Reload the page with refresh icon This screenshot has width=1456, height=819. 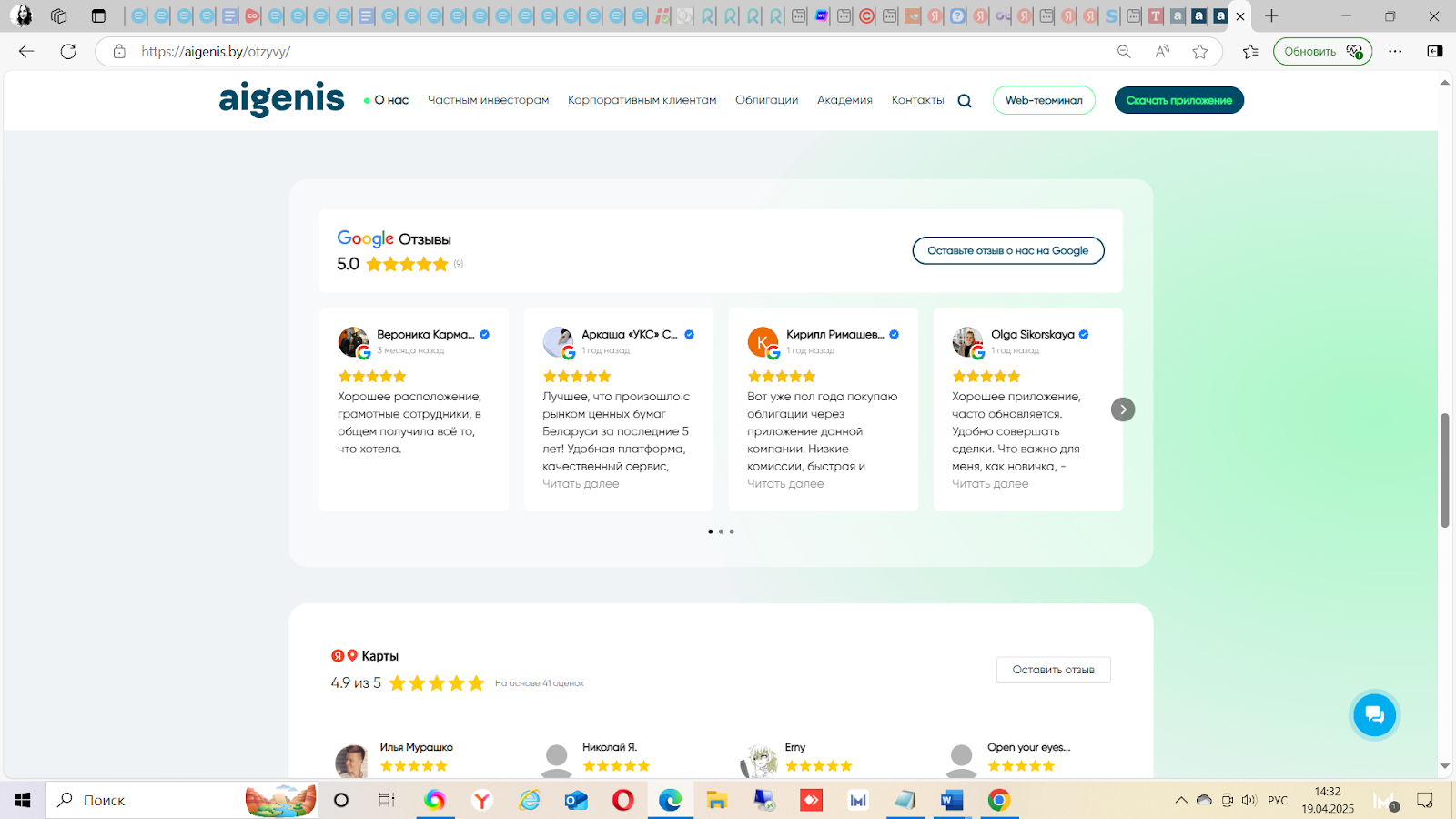pyautogui.click(x=68, y=52)
